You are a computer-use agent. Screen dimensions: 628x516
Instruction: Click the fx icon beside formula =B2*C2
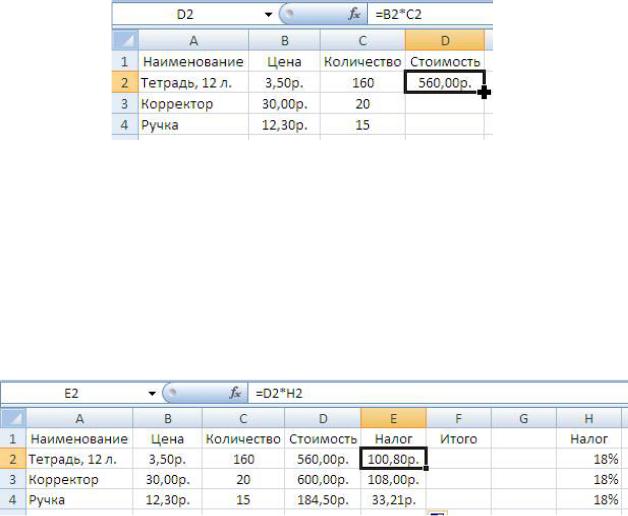[354, 15]
